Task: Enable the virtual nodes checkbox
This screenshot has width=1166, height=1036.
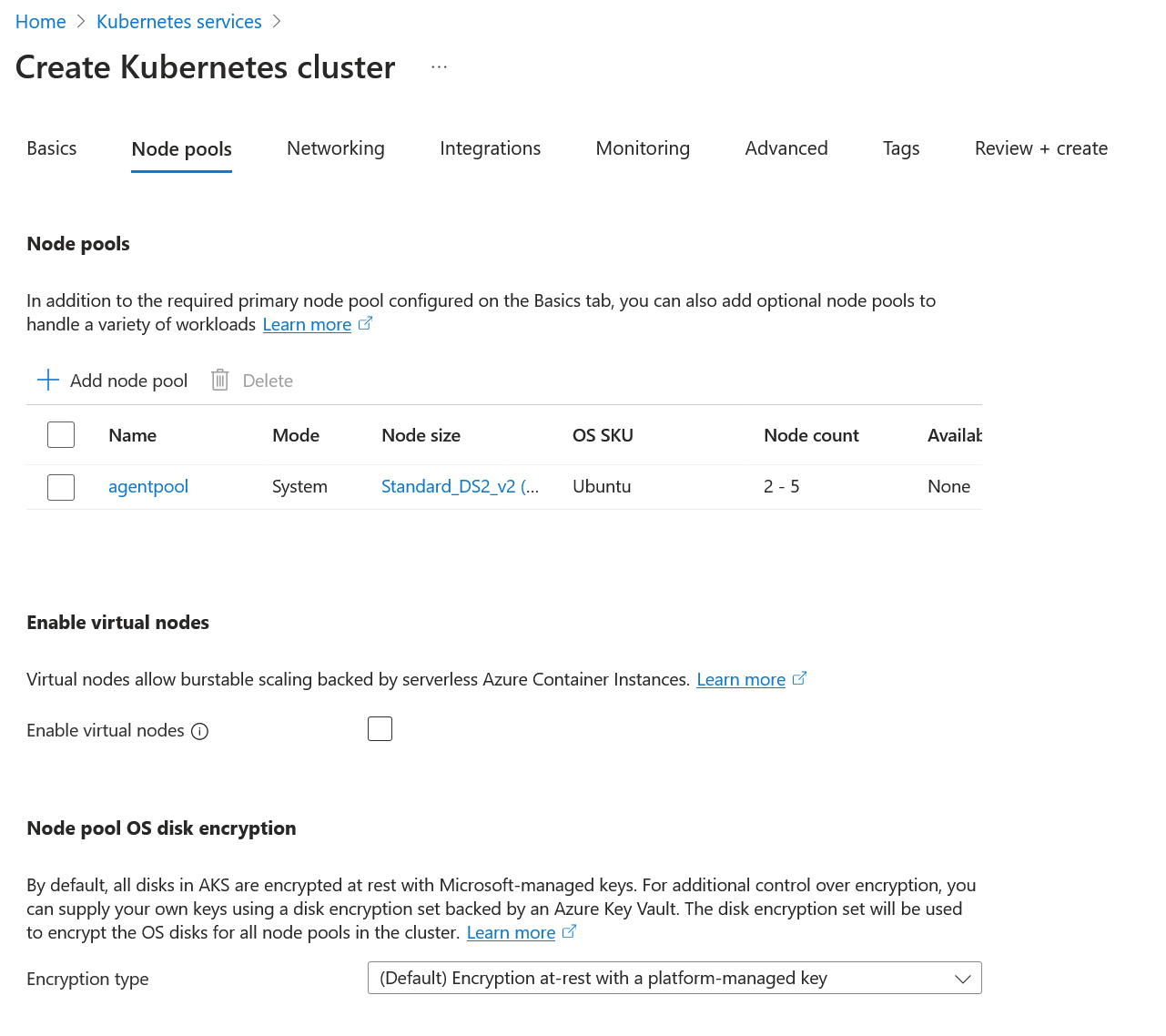Action: (x=380, y=729)
